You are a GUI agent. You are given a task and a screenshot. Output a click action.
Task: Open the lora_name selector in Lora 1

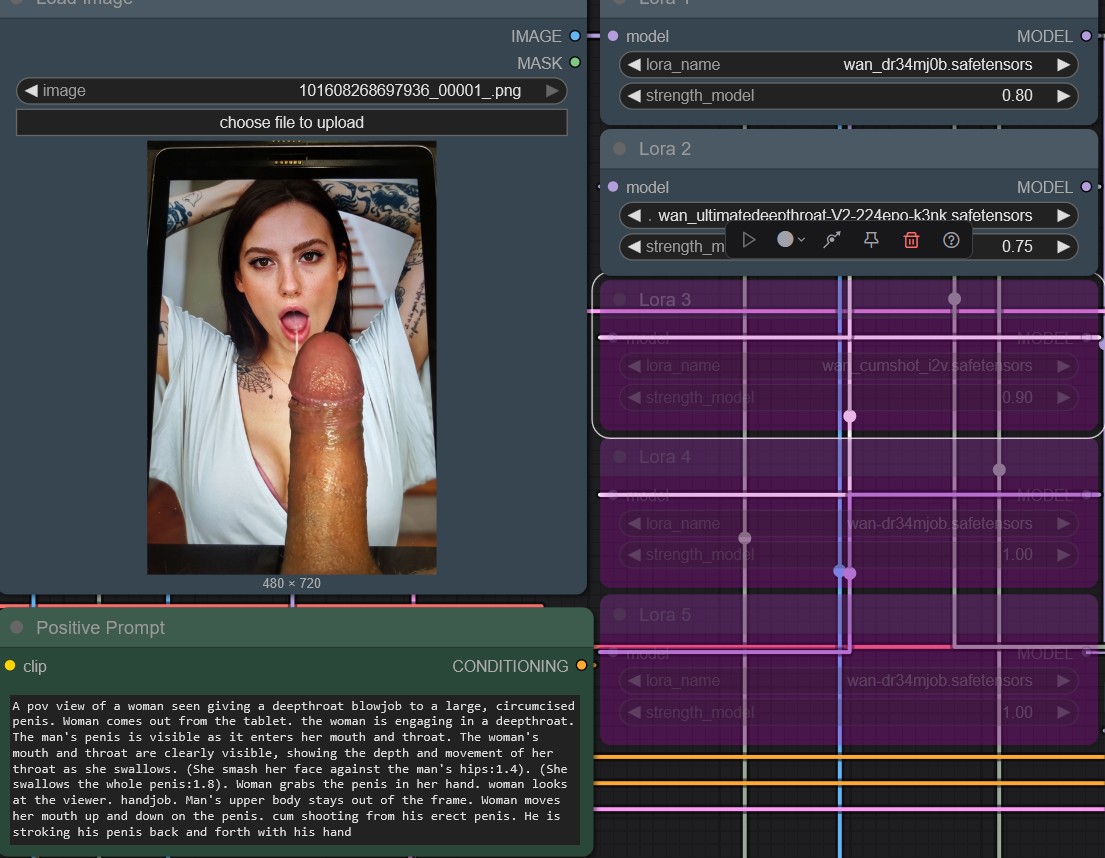click(x=848, y=65)
